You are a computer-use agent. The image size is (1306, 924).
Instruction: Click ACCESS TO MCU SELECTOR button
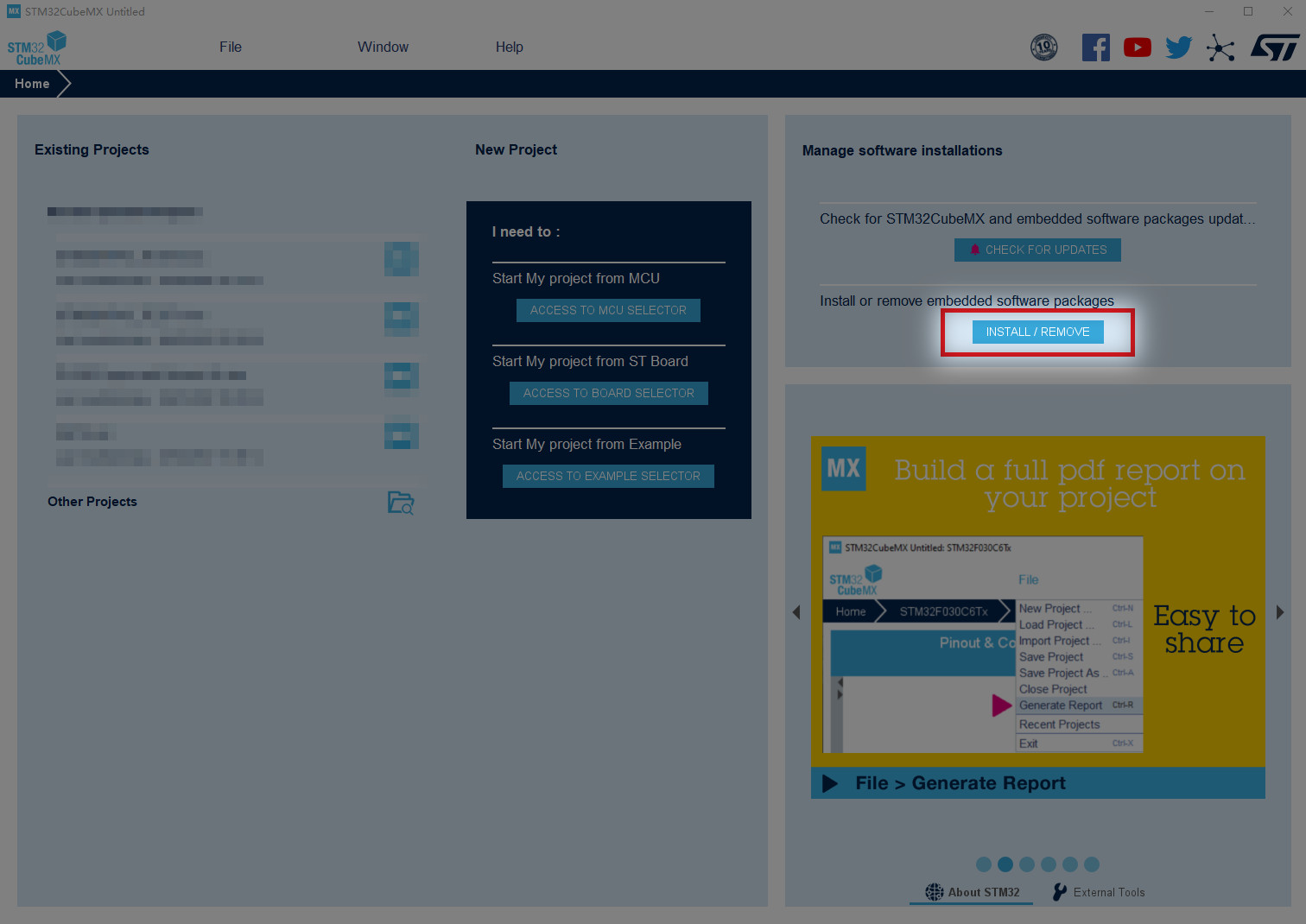click(x=608, y=310)
